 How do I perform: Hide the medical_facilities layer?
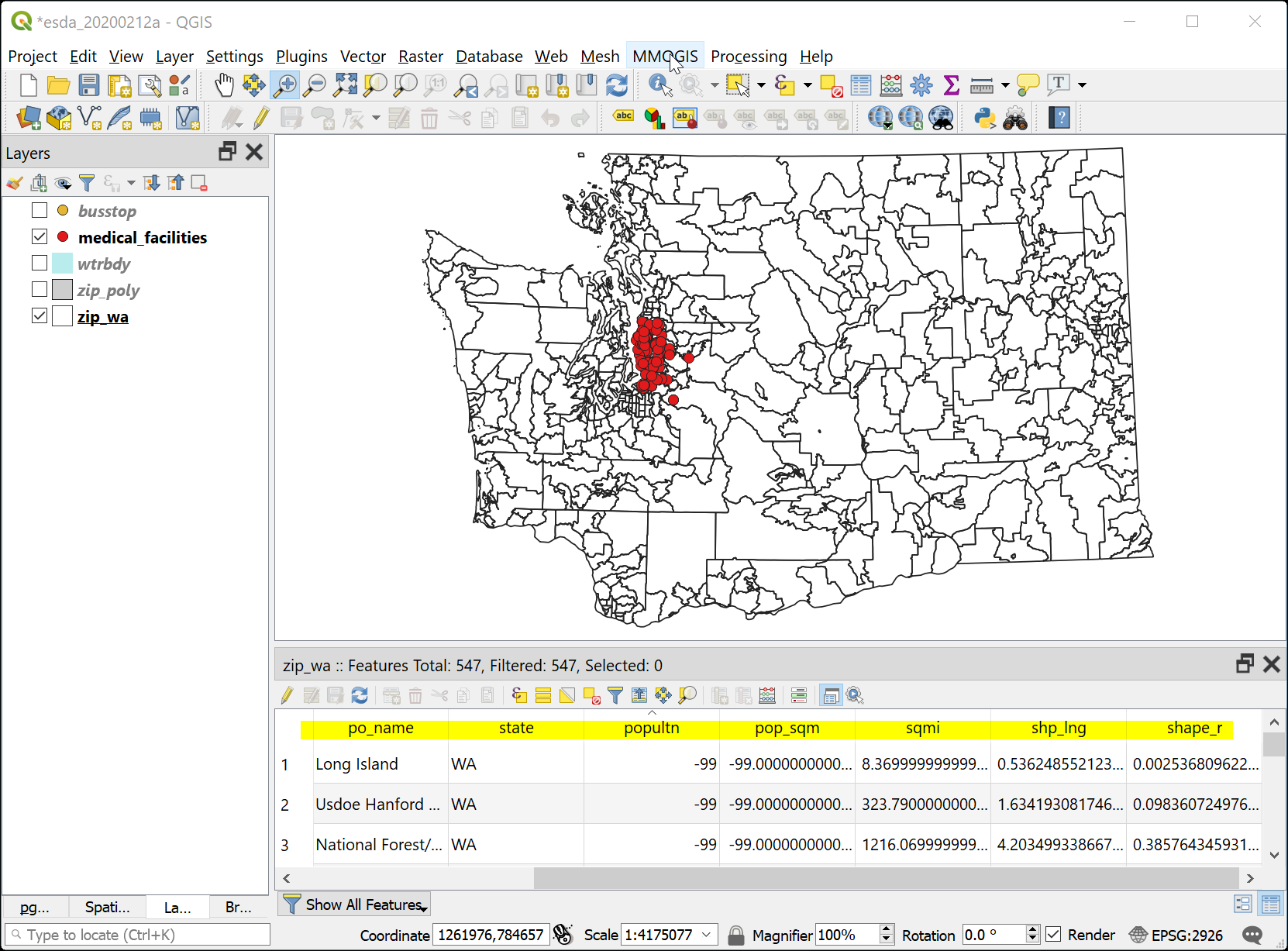coord(39,236)
